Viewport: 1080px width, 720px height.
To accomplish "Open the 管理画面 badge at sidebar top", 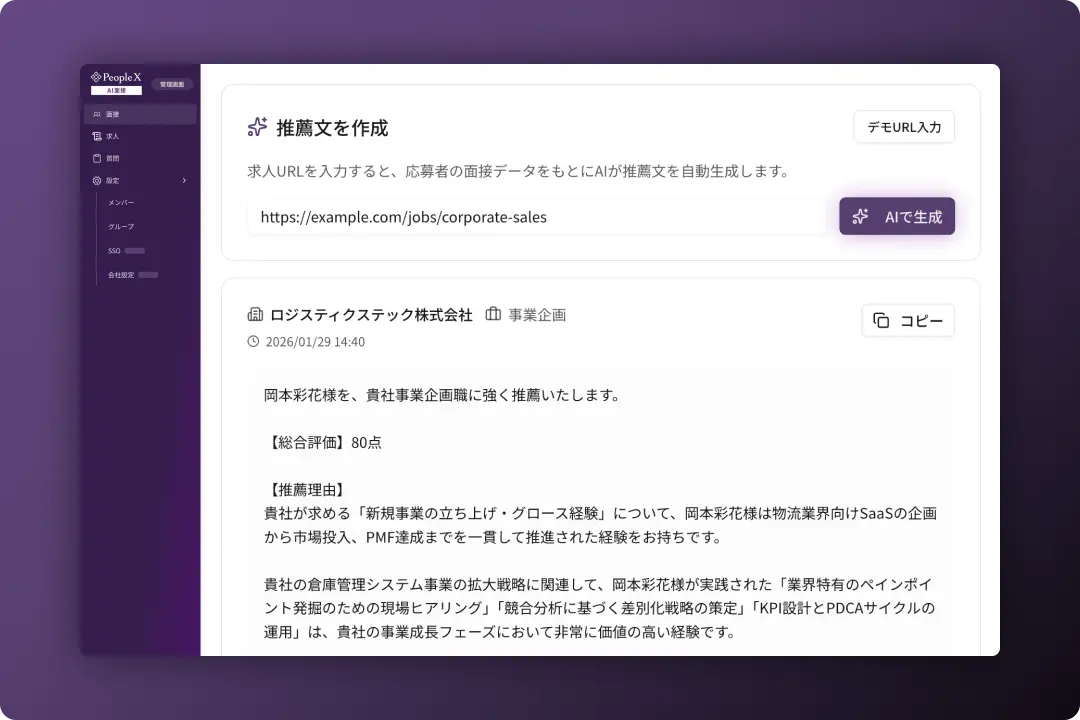I will coord(171,83).
